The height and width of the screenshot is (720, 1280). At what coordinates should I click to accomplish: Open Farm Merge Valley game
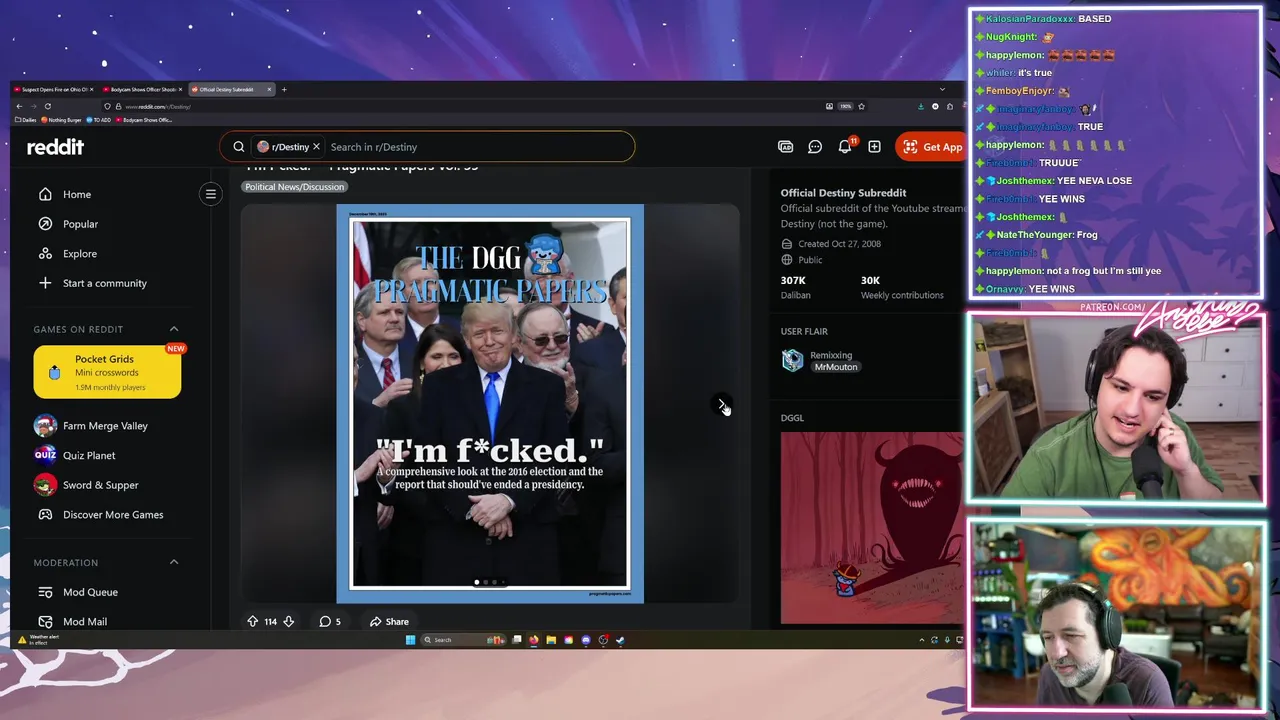[105, 426]
